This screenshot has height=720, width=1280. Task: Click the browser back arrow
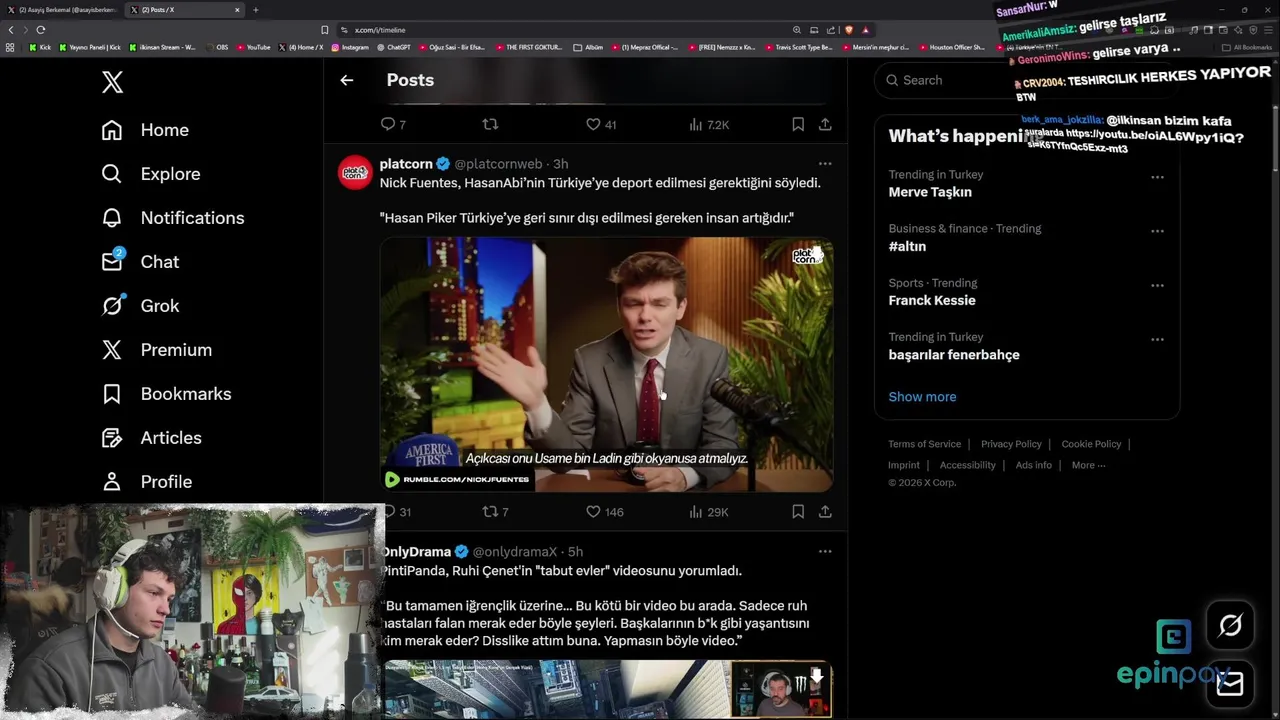[11, 30]
